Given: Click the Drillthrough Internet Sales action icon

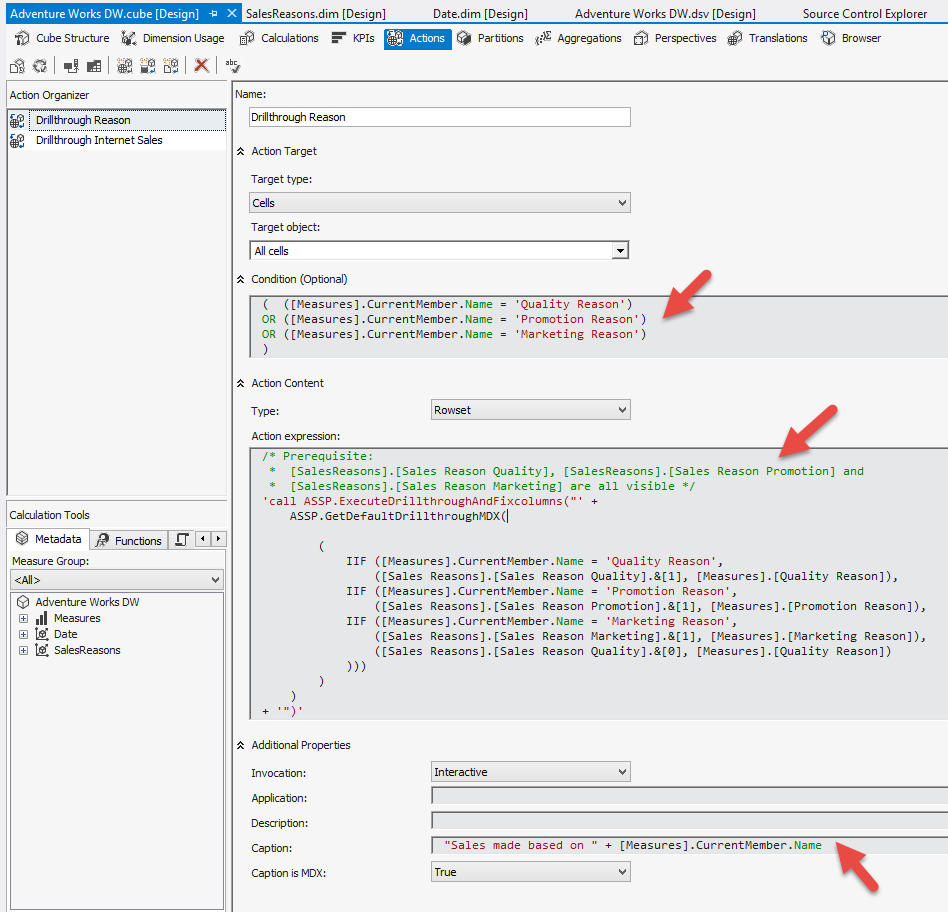Looking at the screenshot, I should click(18, 140).
